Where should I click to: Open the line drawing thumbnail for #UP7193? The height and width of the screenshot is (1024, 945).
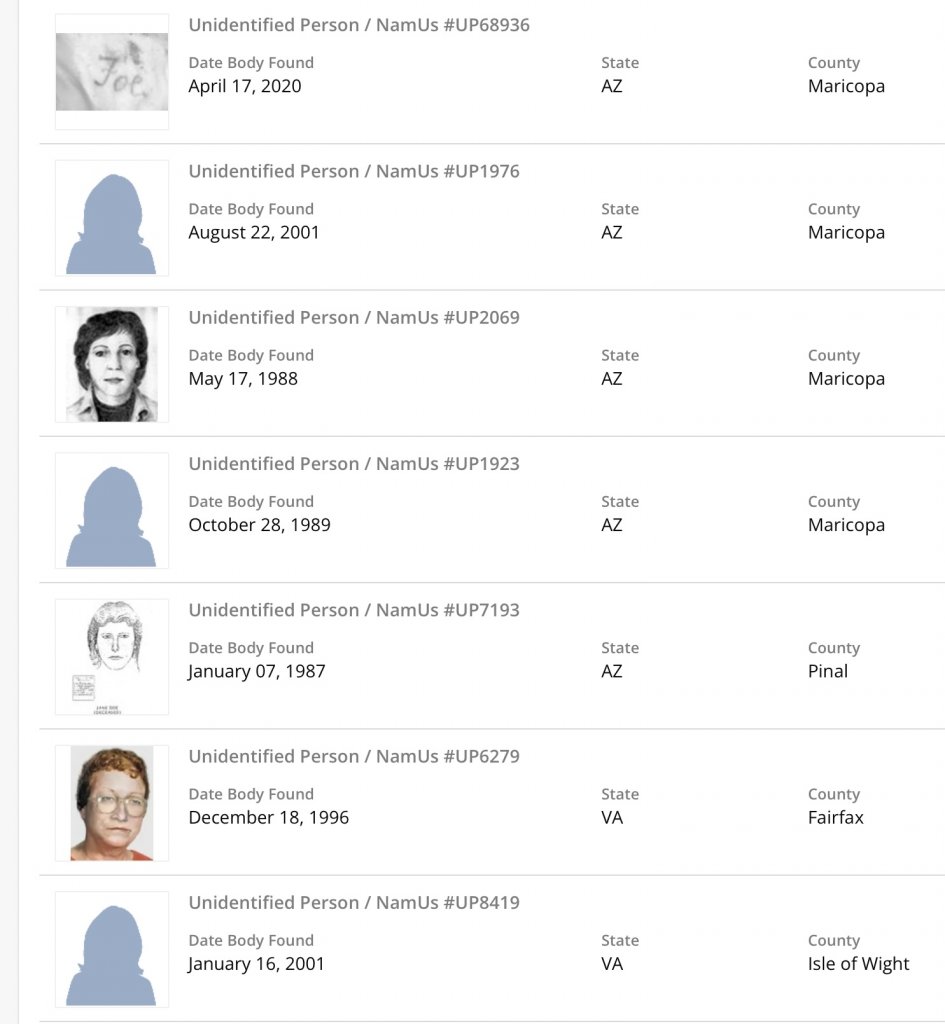coord(111,657)
